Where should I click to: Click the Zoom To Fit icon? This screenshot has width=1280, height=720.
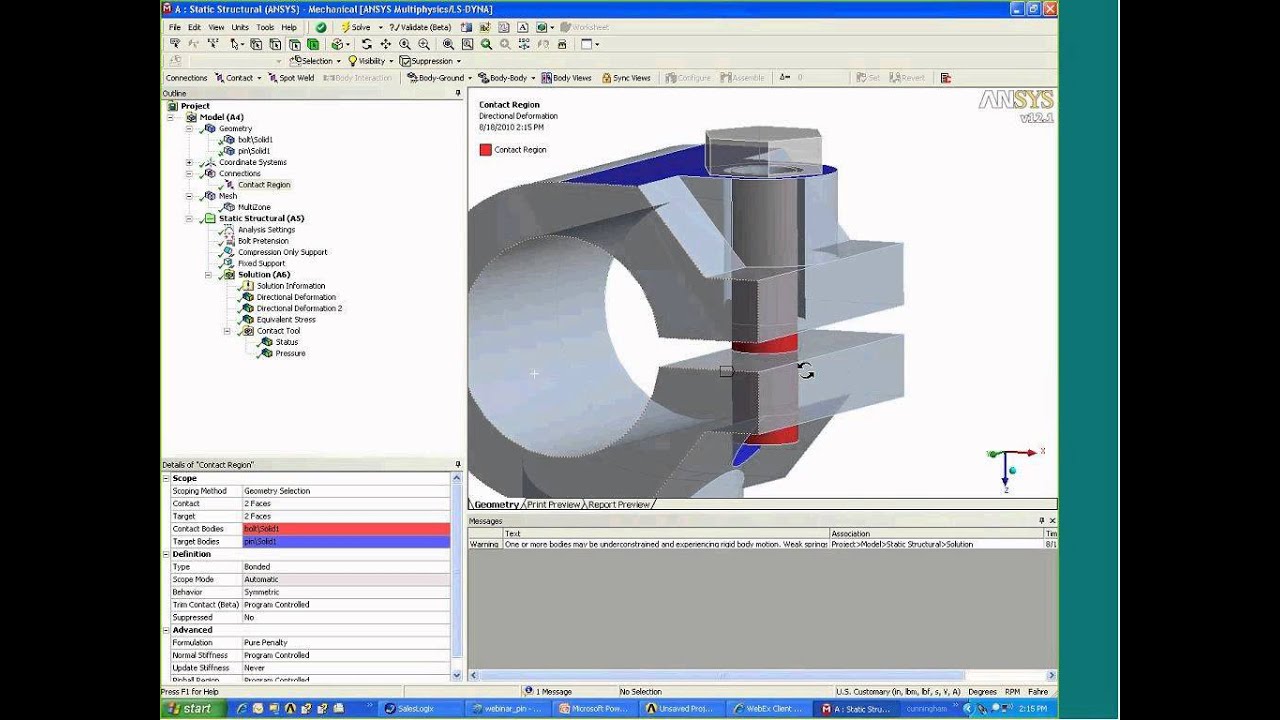(448, 44)
